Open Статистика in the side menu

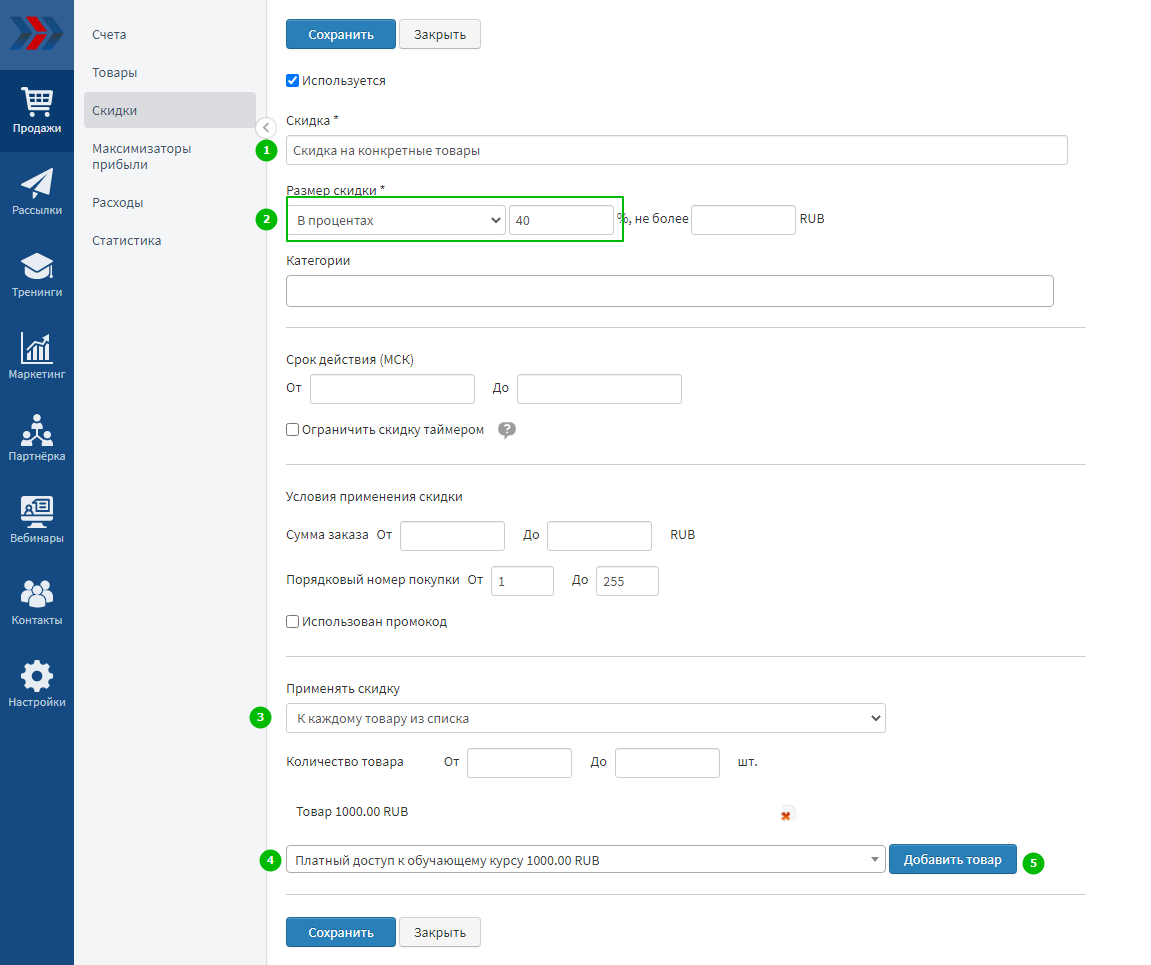[x=127, y=241]
